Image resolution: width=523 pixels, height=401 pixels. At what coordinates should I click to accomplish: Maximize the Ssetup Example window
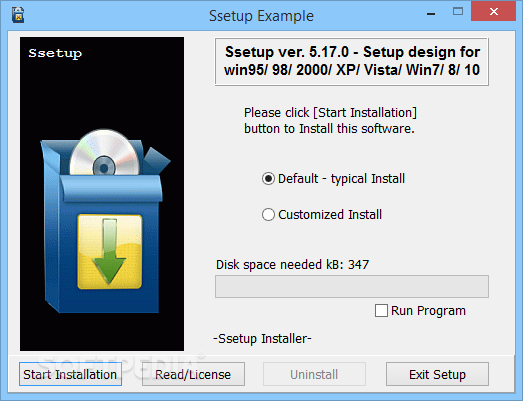[458, 12]
